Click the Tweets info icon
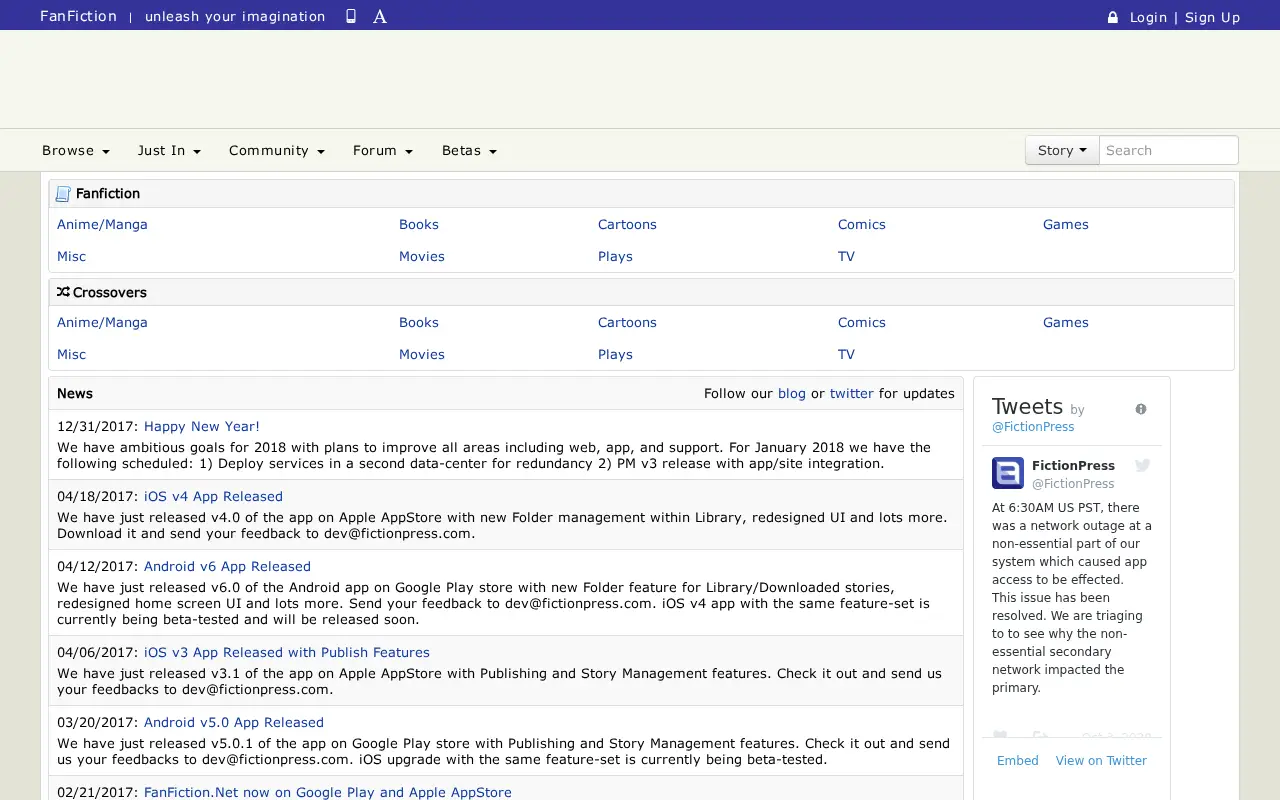 point(1141,409)
